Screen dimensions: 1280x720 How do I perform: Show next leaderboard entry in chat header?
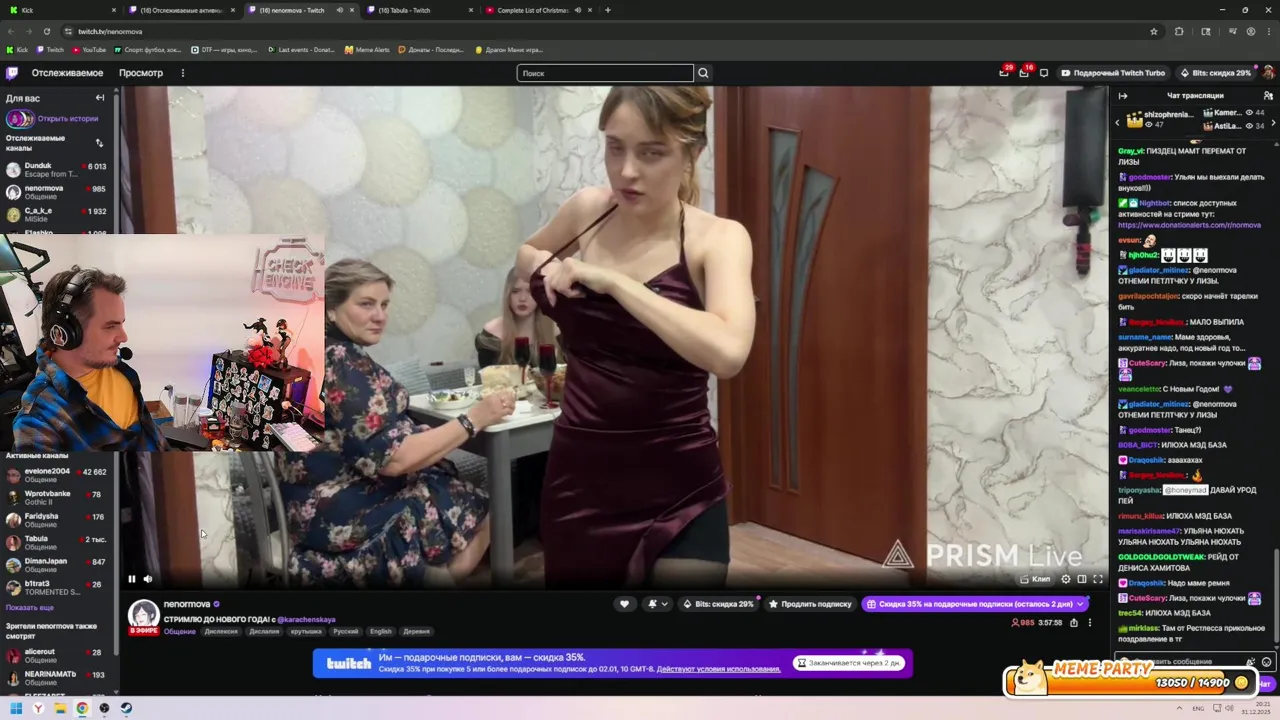coord(1273,122)
